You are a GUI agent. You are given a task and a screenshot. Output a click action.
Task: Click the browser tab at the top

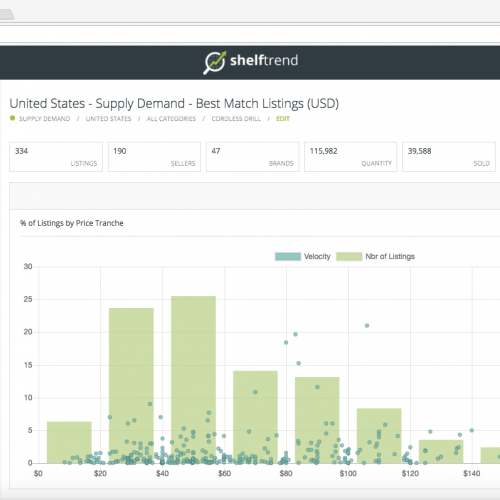6,15
